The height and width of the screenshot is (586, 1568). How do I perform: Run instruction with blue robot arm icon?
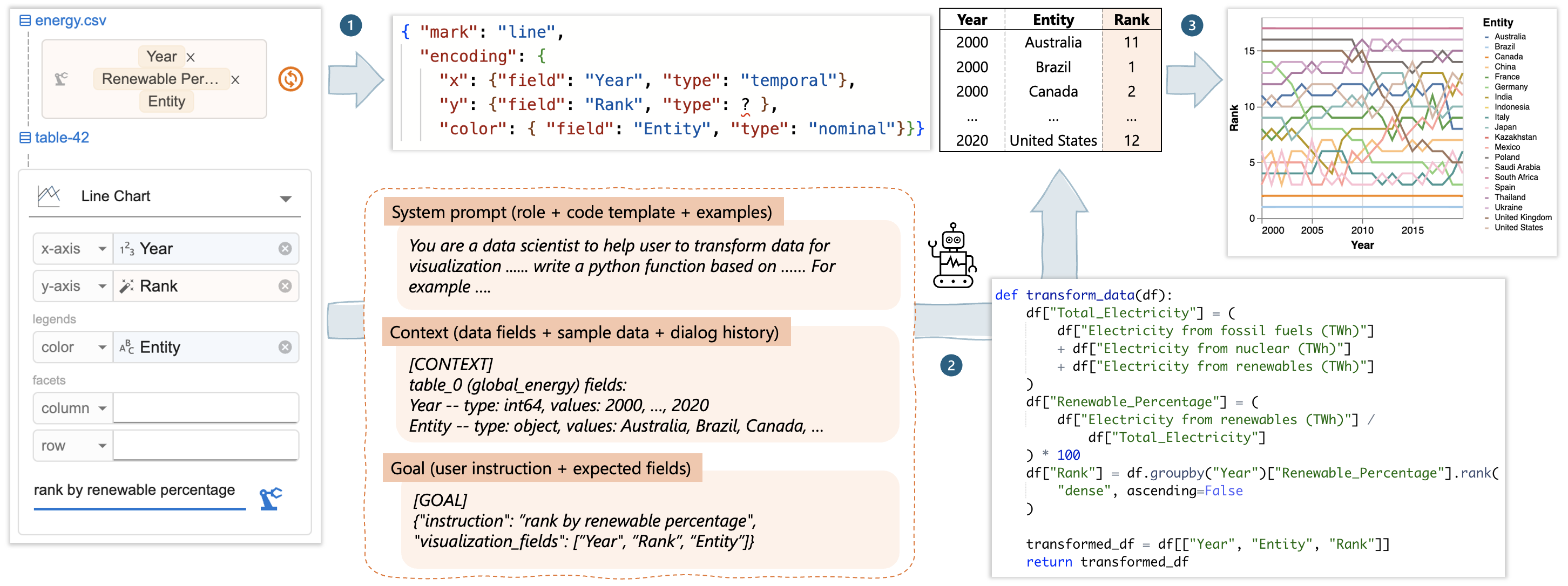pyautogui.click(x=271, y=499)
